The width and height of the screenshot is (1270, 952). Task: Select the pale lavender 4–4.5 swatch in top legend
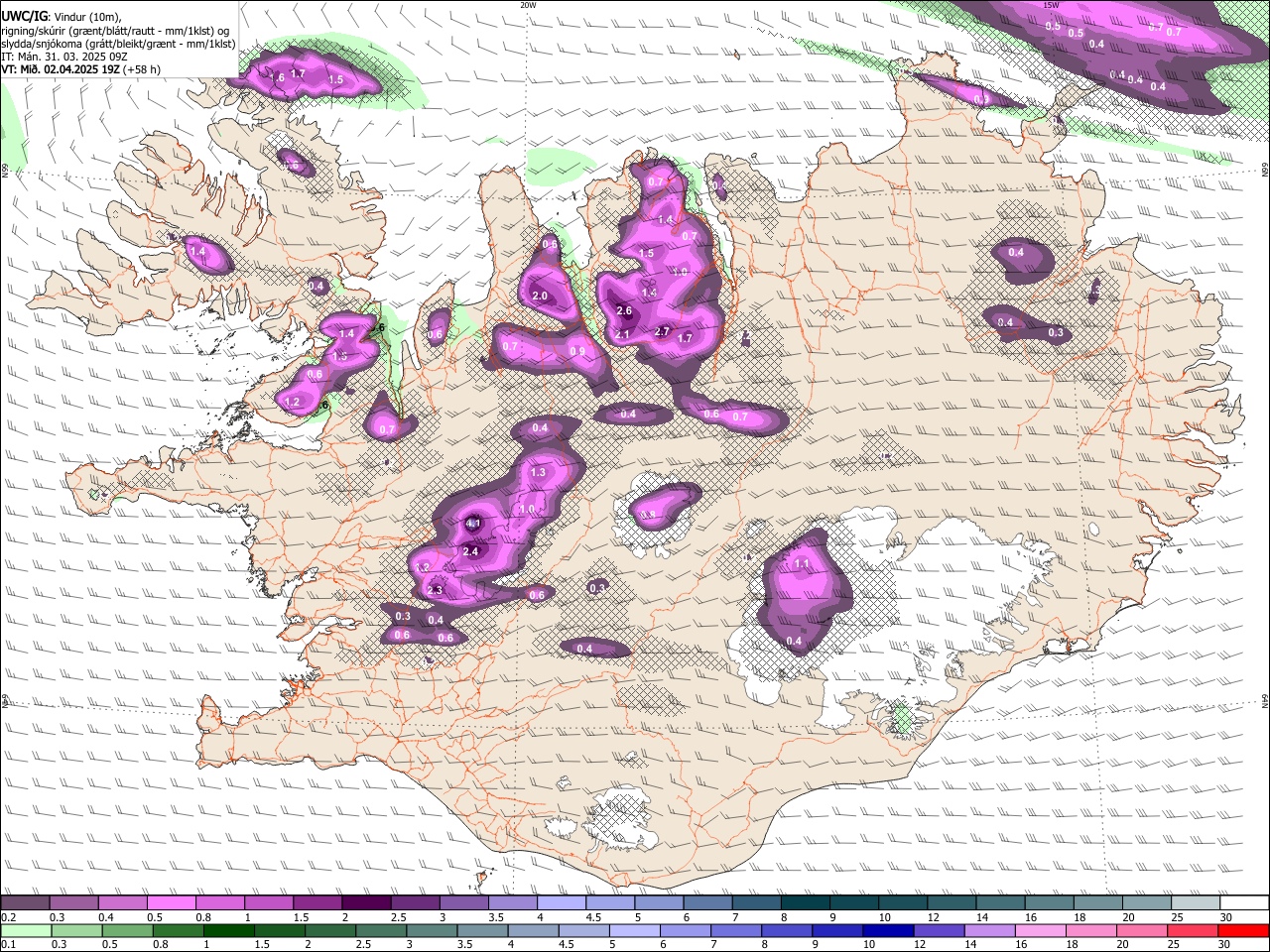562,903
